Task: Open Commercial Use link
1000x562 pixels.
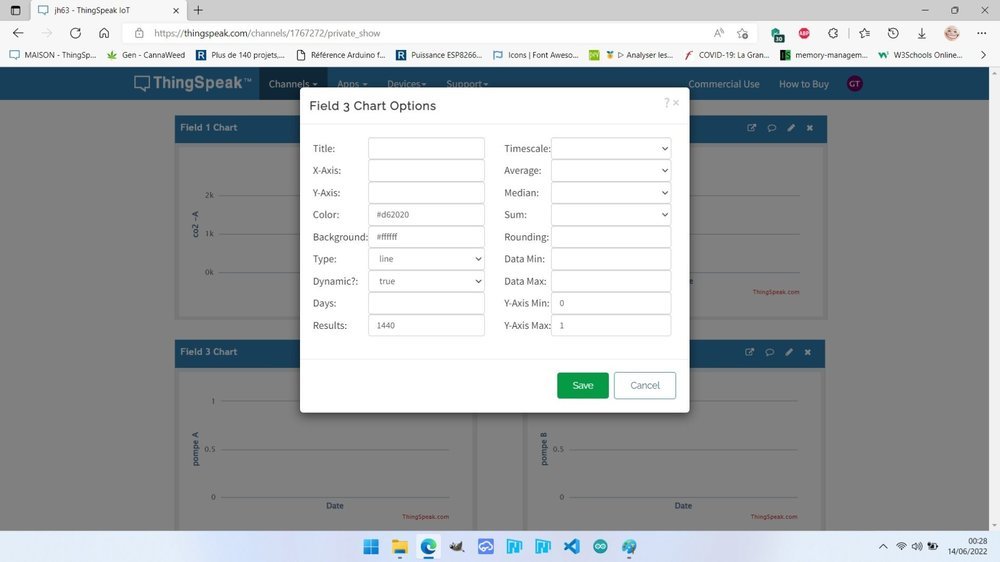Action: tap(724, 84)
